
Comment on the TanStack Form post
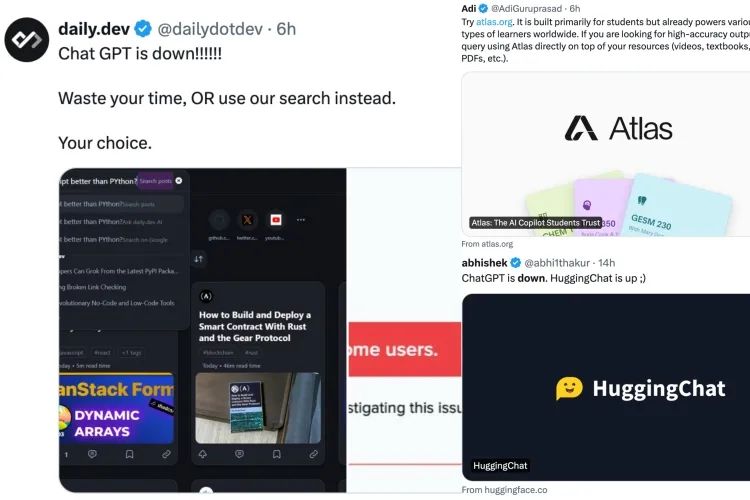[92, 454]
